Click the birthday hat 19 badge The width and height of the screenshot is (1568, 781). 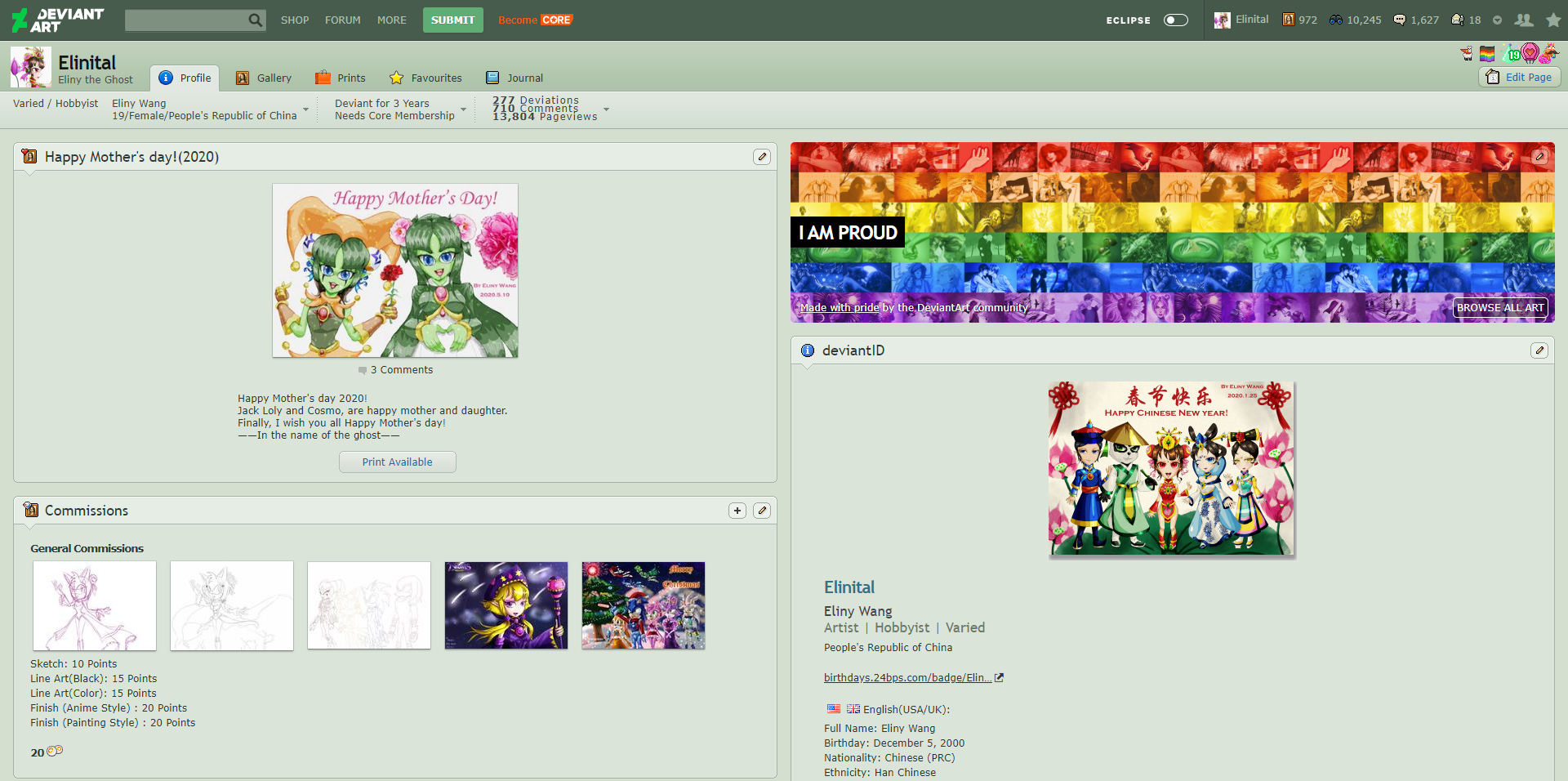pos(1511,54)
